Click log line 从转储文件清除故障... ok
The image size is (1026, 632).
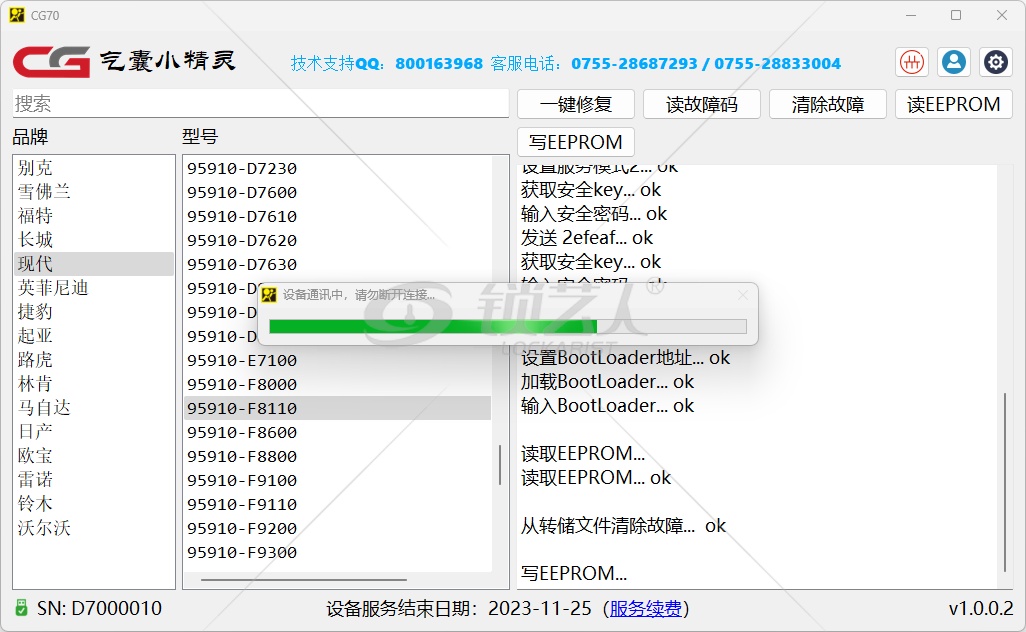[x=623, y=525]
